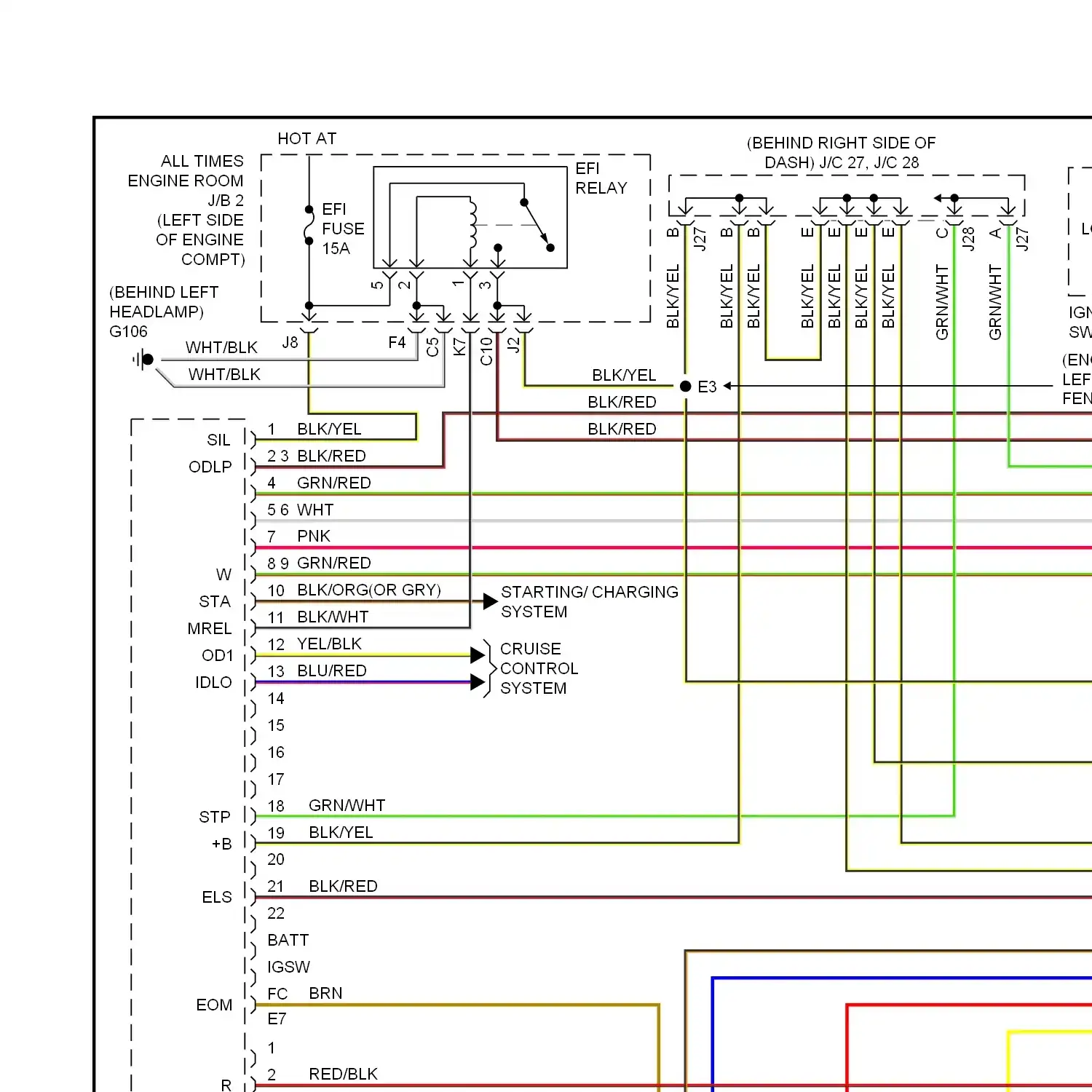Click the black arrowhead pointing to Starting/Charging System

click(491, 601)
